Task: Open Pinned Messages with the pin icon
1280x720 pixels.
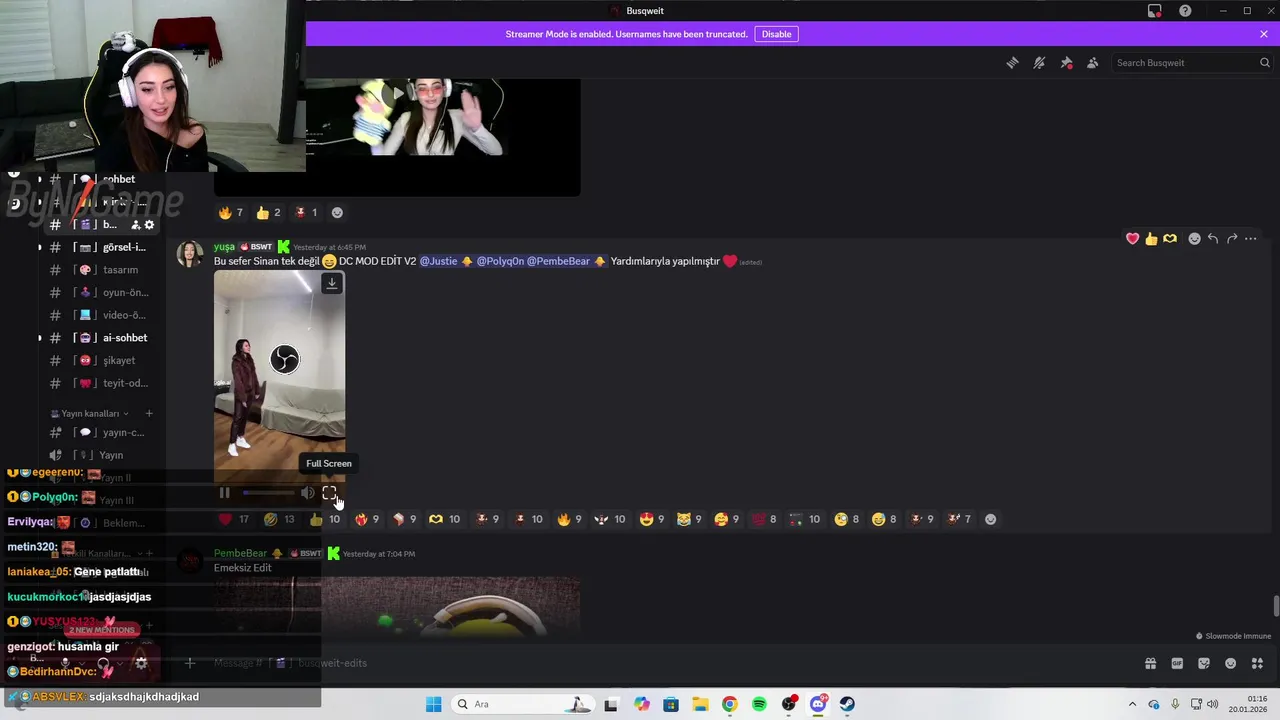Action: pos(1066,63)
